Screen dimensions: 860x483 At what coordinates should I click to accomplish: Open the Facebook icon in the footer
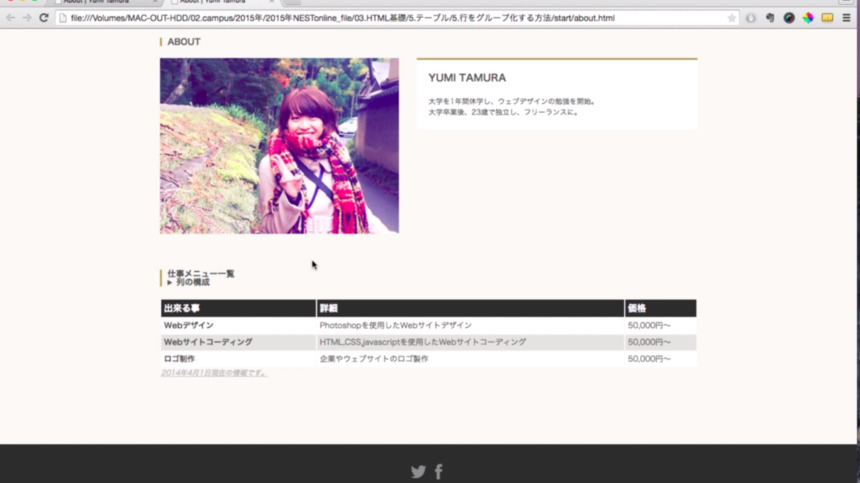438,471
